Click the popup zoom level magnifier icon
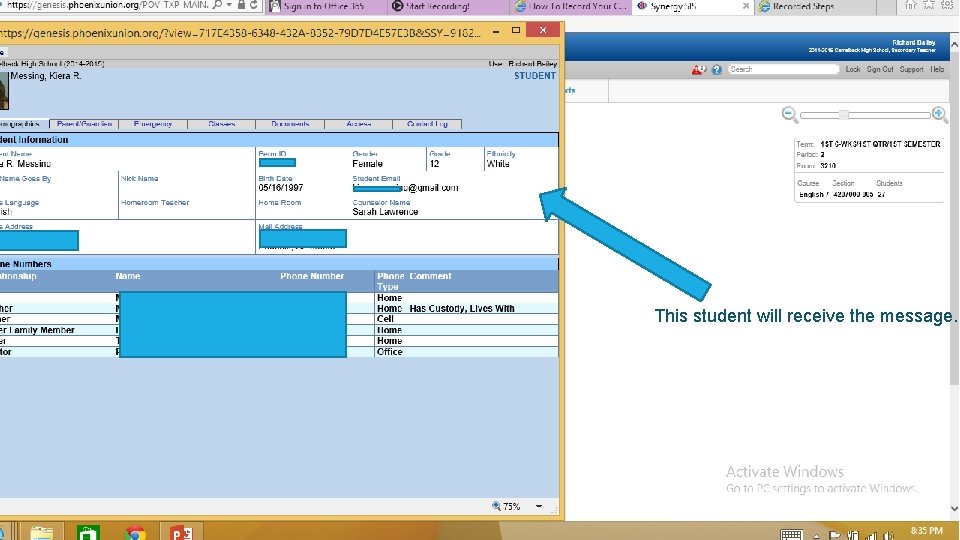Screen dimensions: 960x540 pyautogui.click(x=497, y=506)
